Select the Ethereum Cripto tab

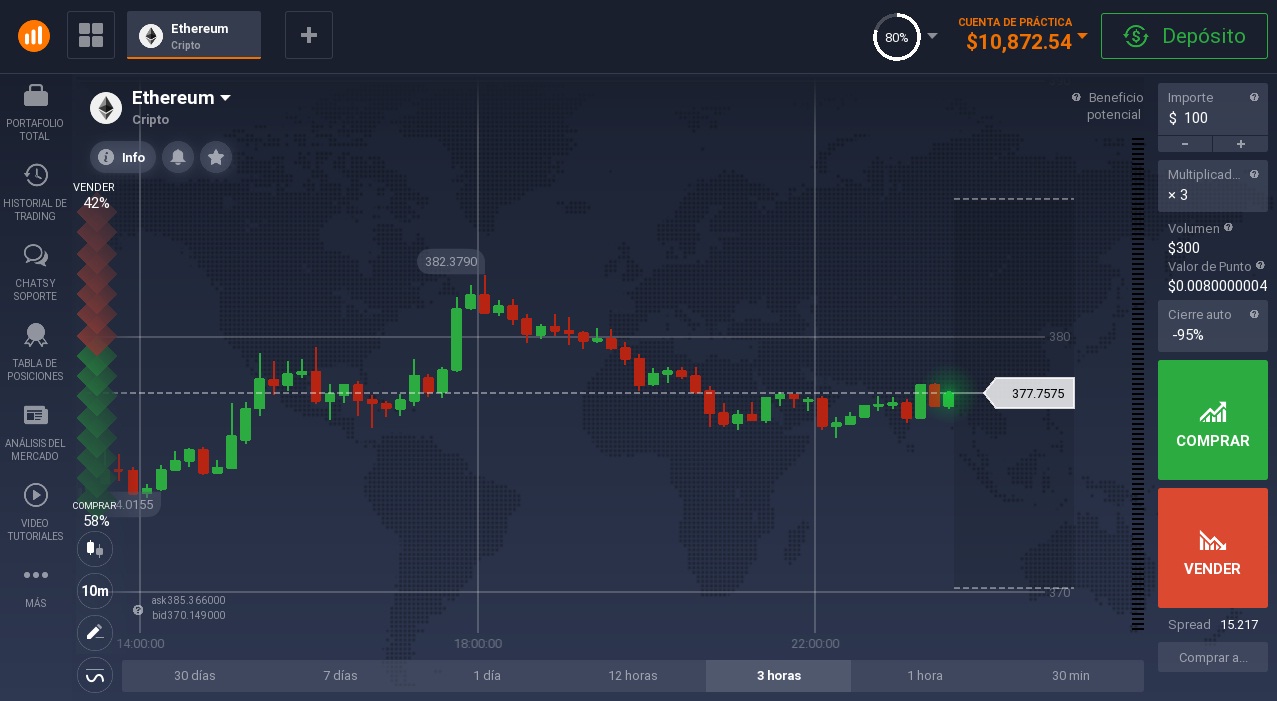tap(194, 36)
